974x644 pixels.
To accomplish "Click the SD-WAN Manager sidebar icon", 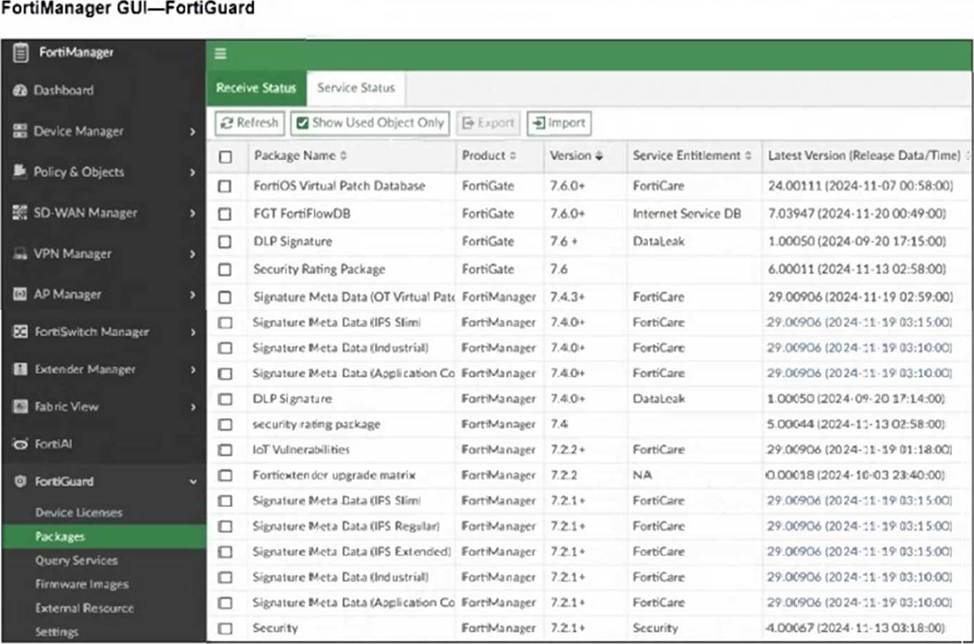I will click(x=19, y=213).
